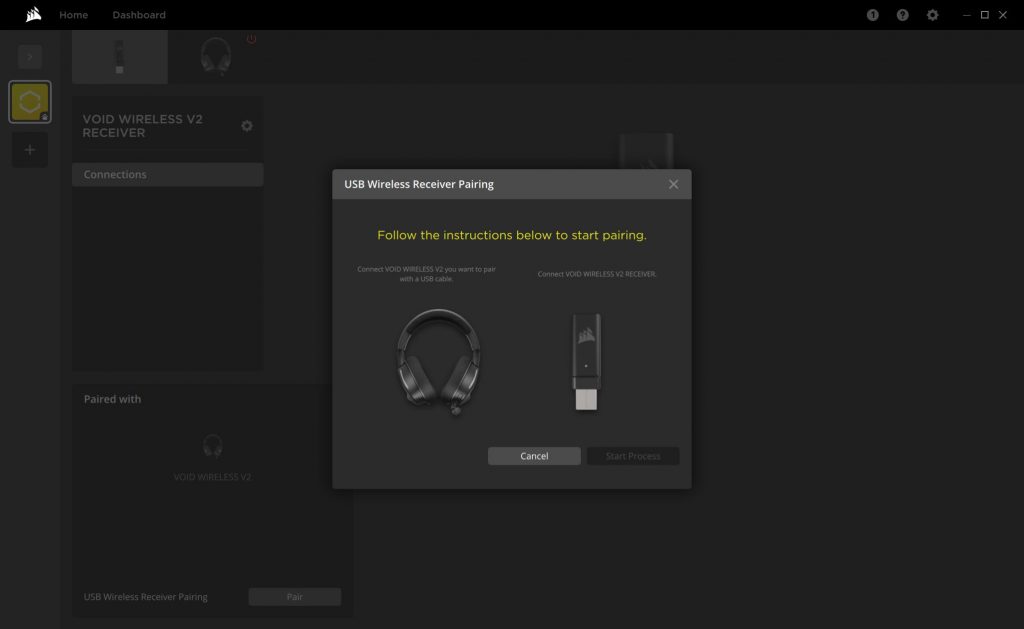Open the Dashboard menu
The height and width of the screenshot is (629, 1024).
pyautogui.click(x=138, y=15)
